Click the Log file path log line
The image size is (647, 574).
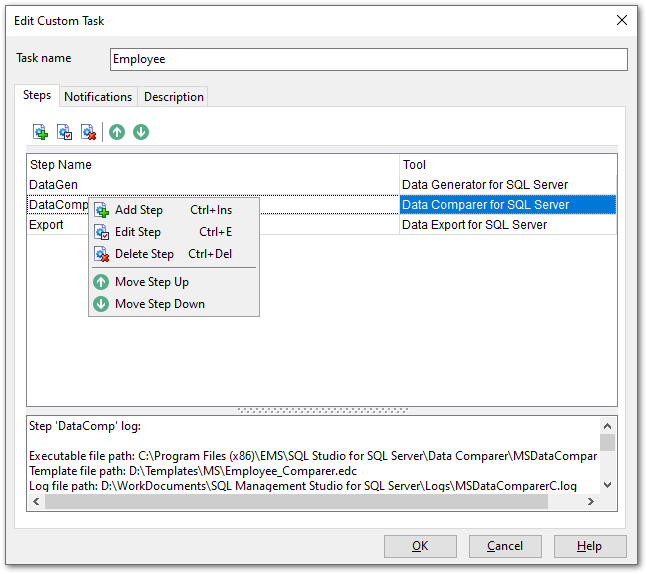click(303, 486)
